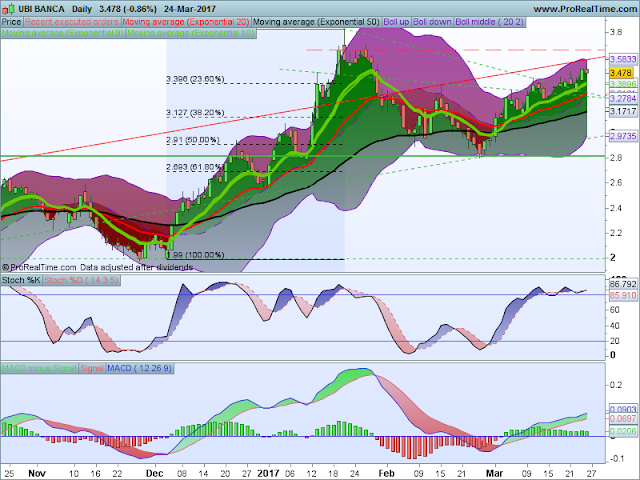Click the Feb label on time axis
640x480 pixels.
pyautogui.click(x=386, y=473)
